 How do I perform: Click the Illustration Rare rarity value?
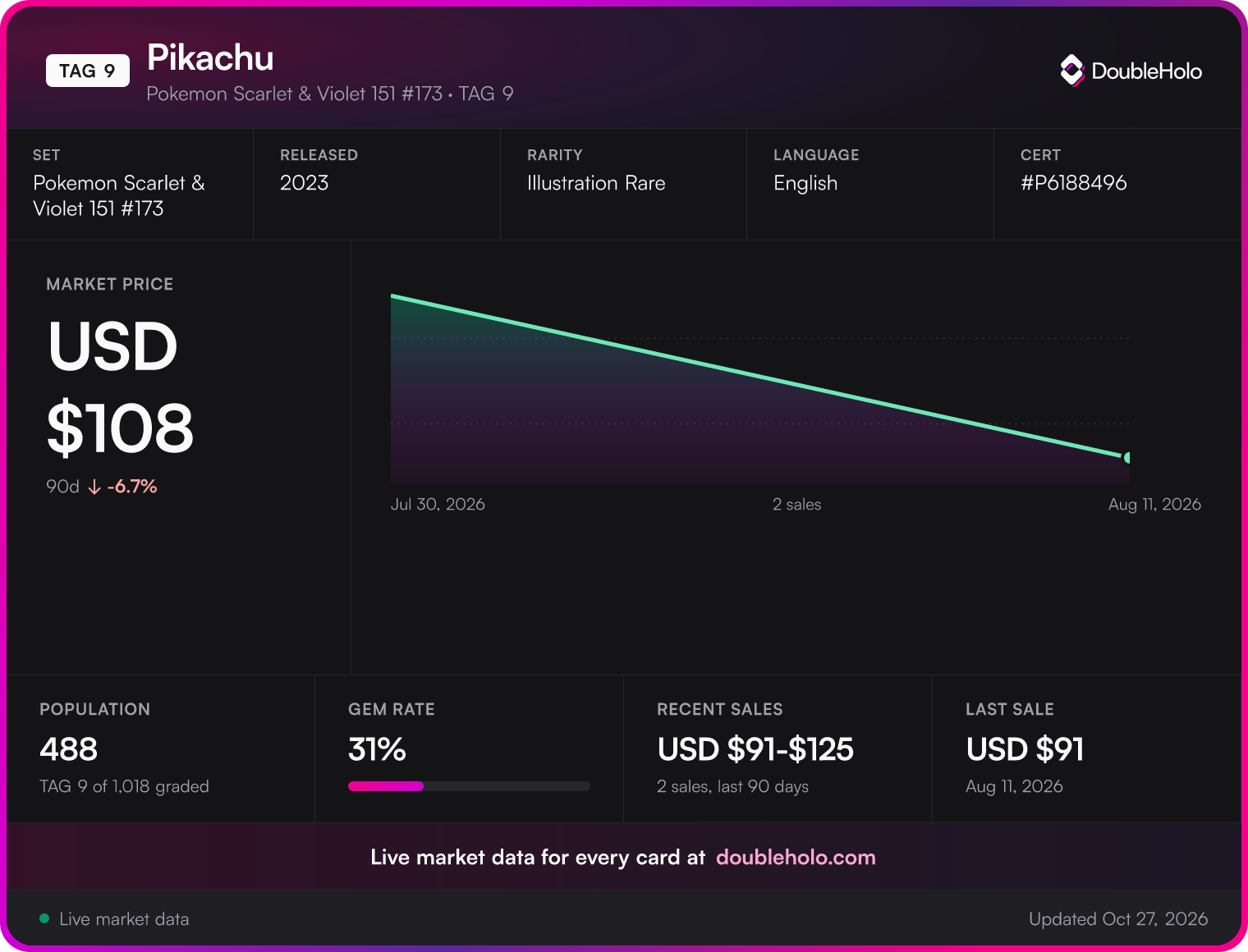596,183
